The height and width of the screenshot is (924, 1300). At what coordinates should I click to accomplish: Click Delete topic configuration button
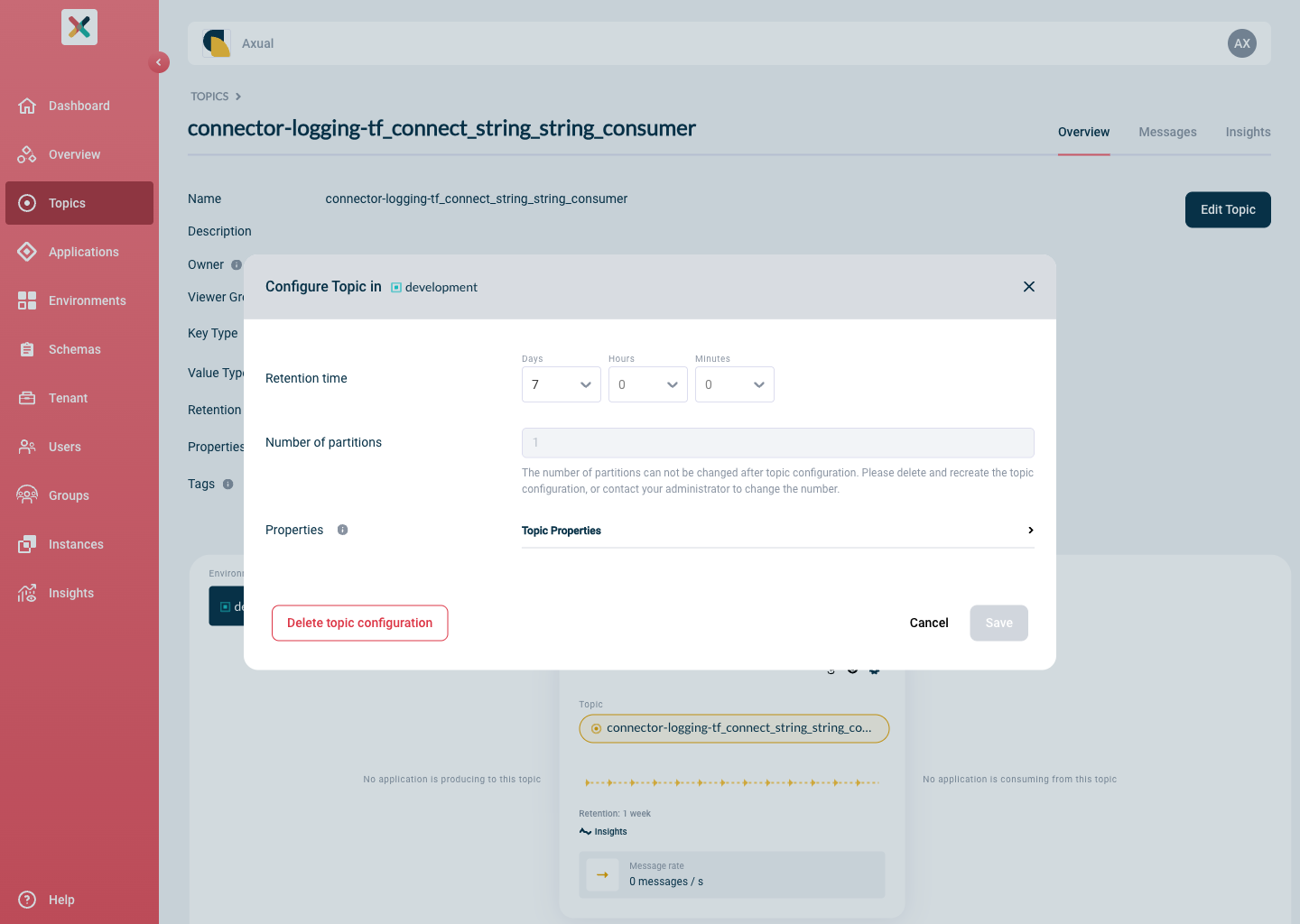(x=360, y=623)
